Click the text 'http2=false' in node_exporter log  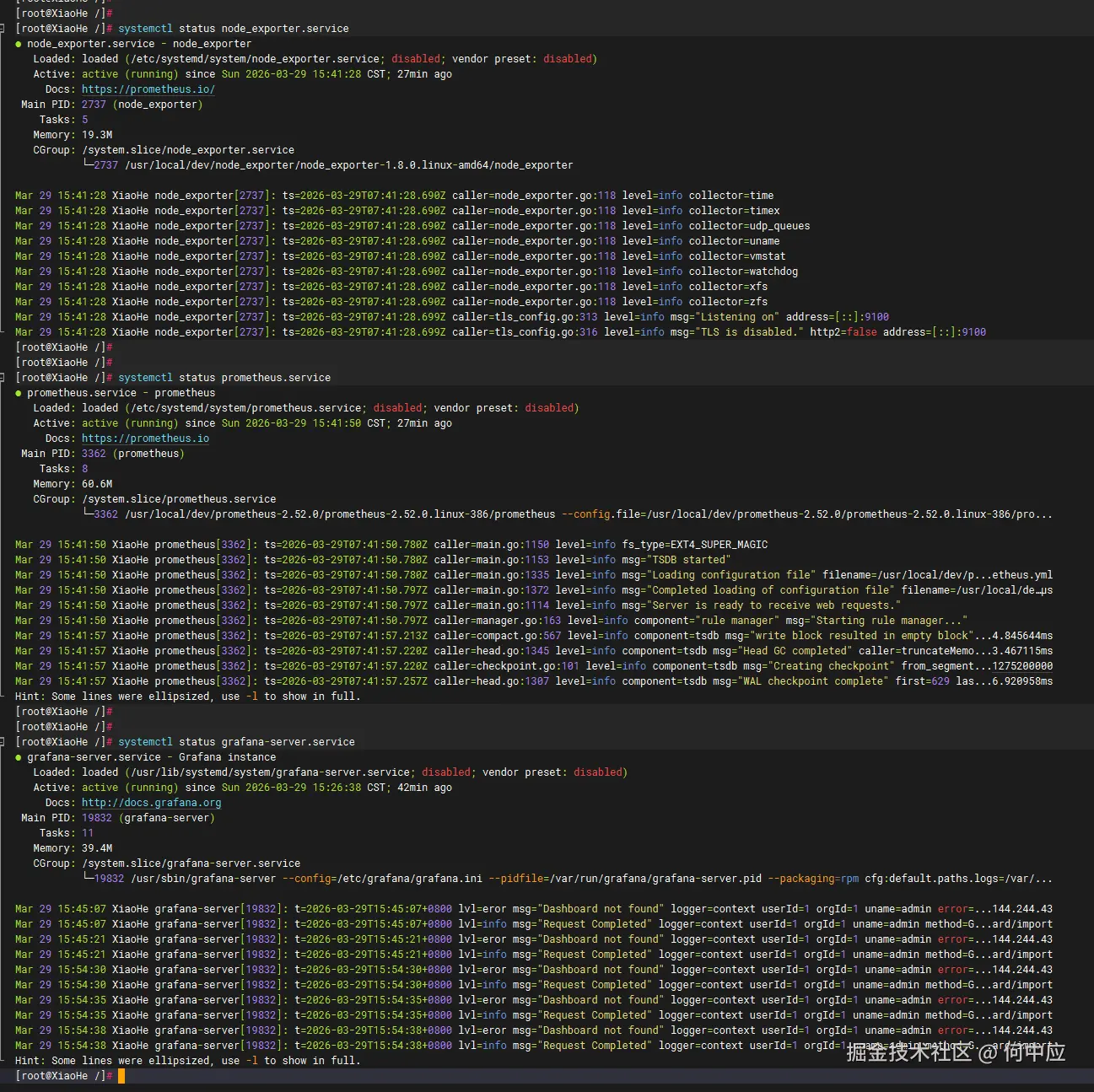click(843, 332)
